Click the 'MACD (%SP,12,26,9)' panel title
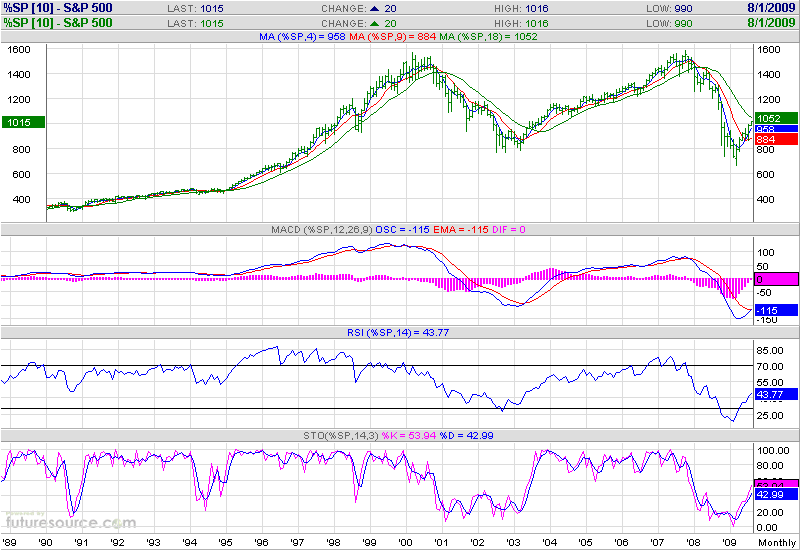The width and height of the screenshot is (800, 550). point(322,230)
